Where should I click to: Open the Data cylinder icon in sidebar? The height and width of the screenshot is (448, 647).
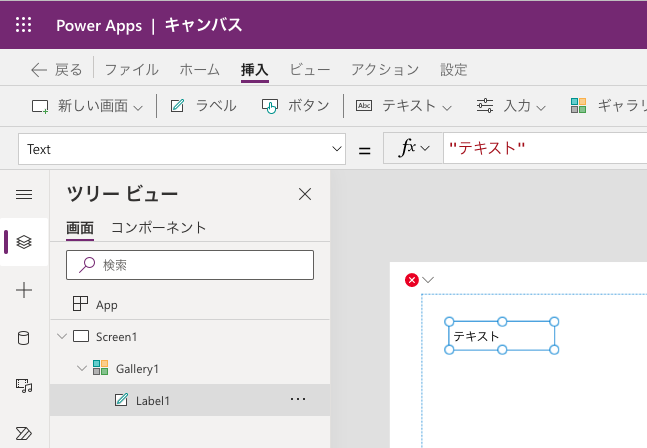click(24, 338)
